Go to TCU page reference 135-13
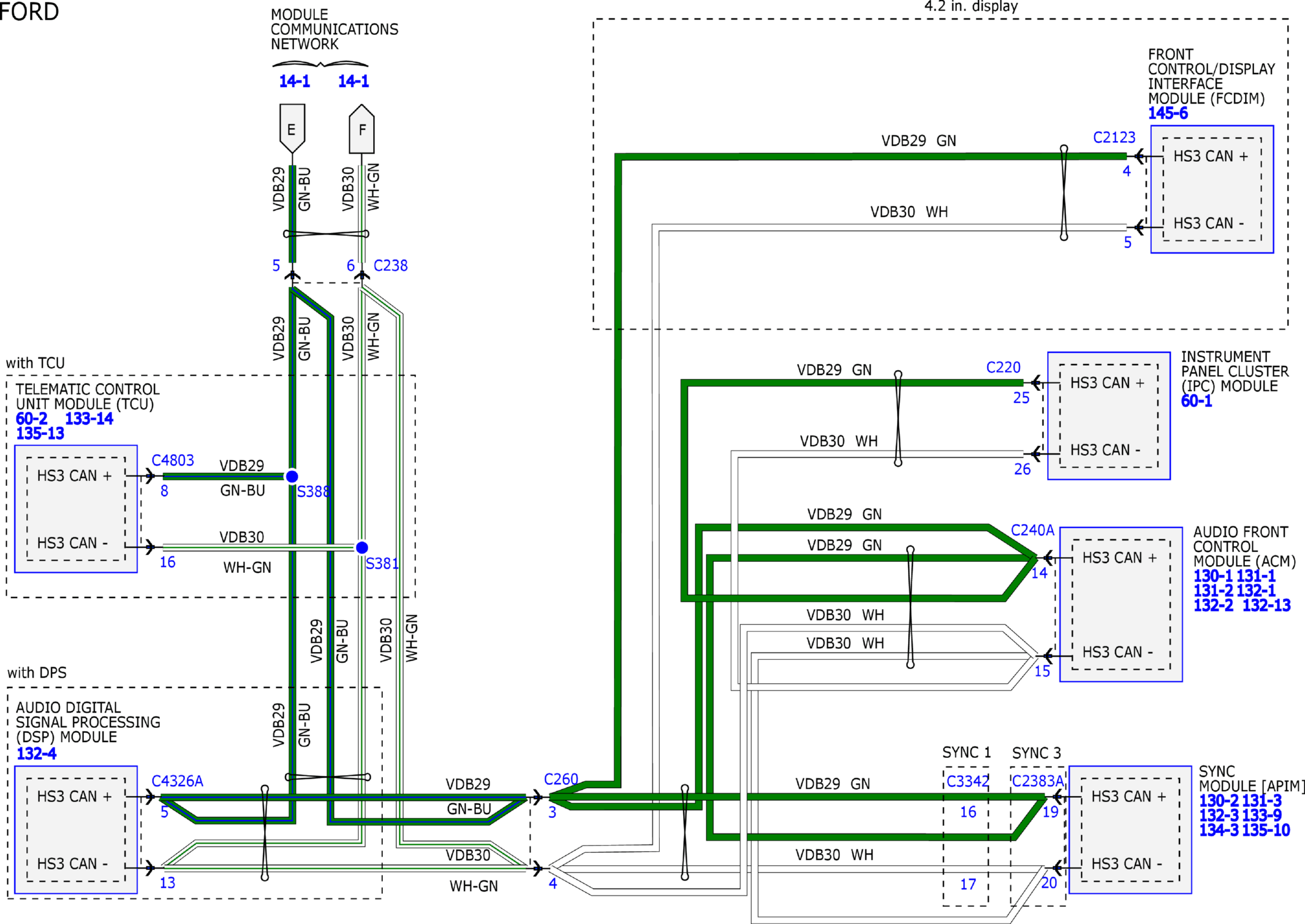 click(40, 434)
